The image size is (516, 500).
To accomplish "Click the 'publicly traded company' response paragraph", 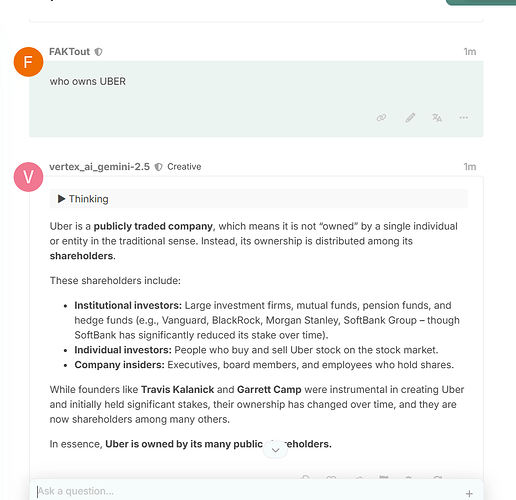I will pos(255,241).
